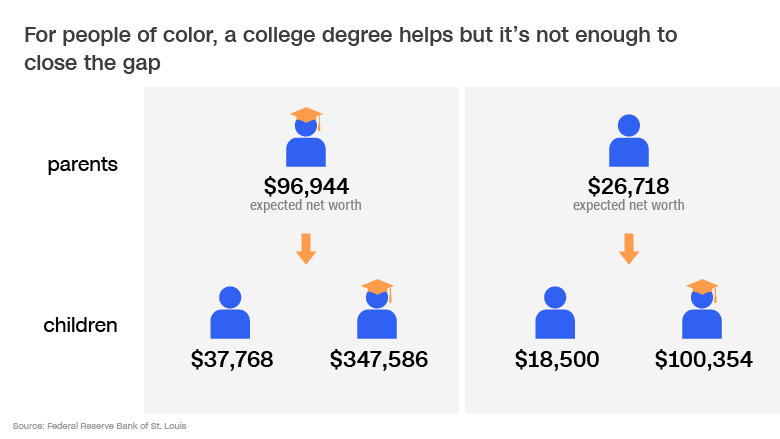Click the graduate child icon above $100,354
The image size is (780, 439).
click(702, 309)
